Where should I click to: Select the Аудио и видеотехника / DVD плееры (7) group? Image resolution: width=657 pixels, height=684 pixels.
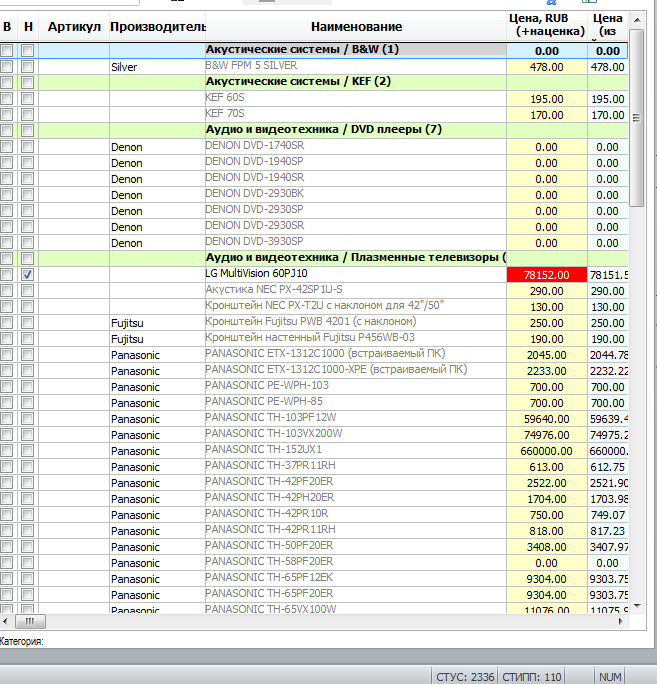click(356, 130)
